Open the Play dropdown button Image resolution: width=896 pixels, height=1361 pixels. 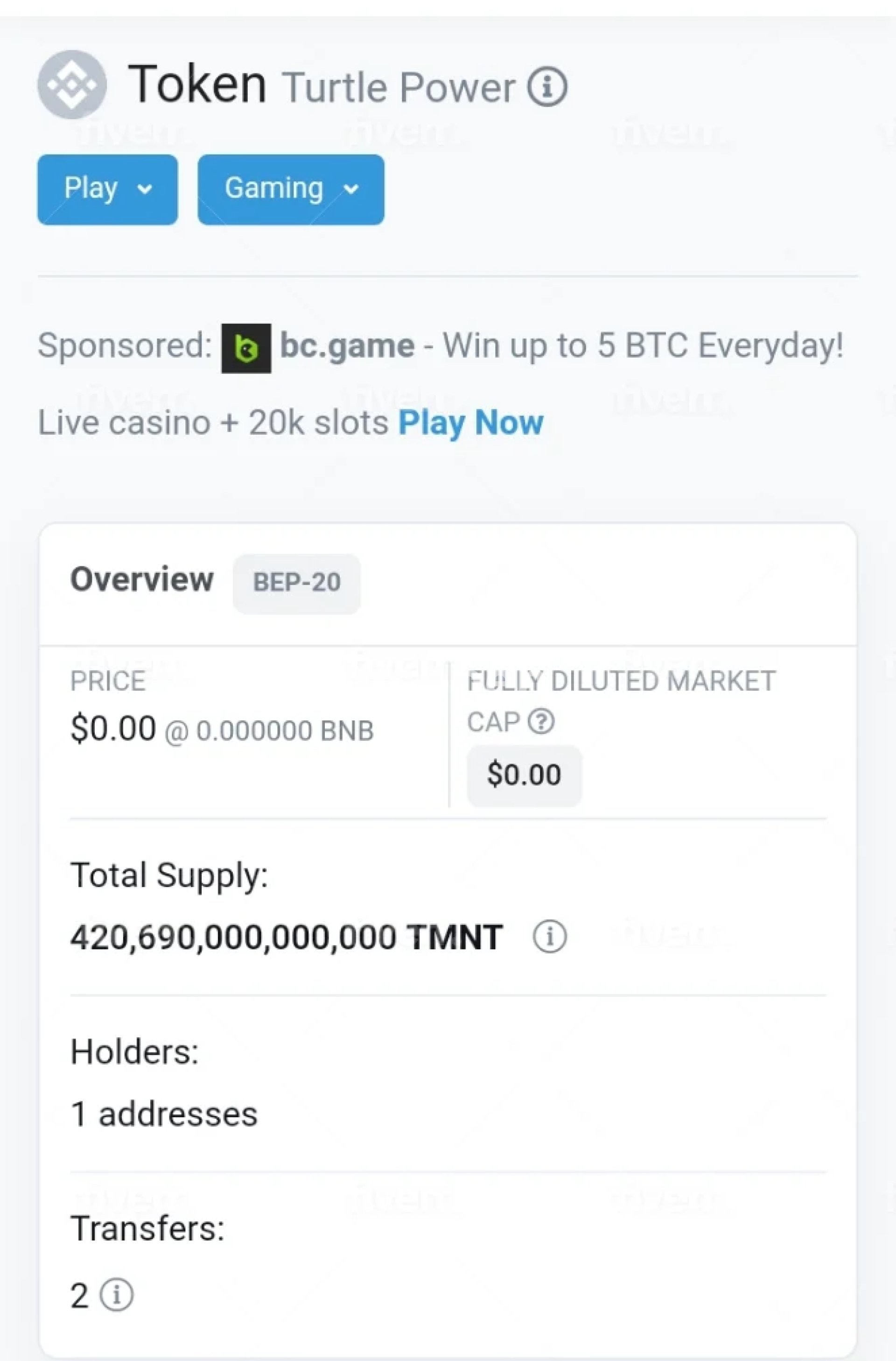(x=107, y=189)
